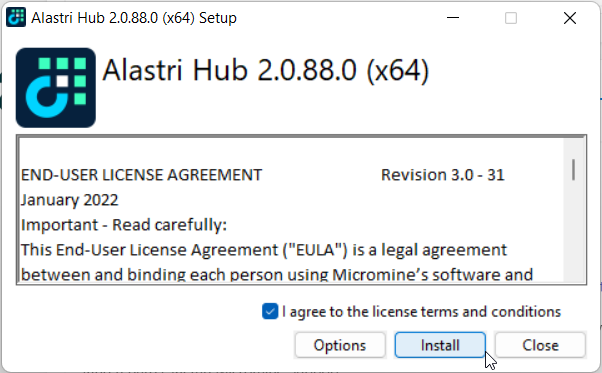Viewport: 602px width, 373px height.
Task: Click the Close button beside Install
Action: (x=540, y=345)
